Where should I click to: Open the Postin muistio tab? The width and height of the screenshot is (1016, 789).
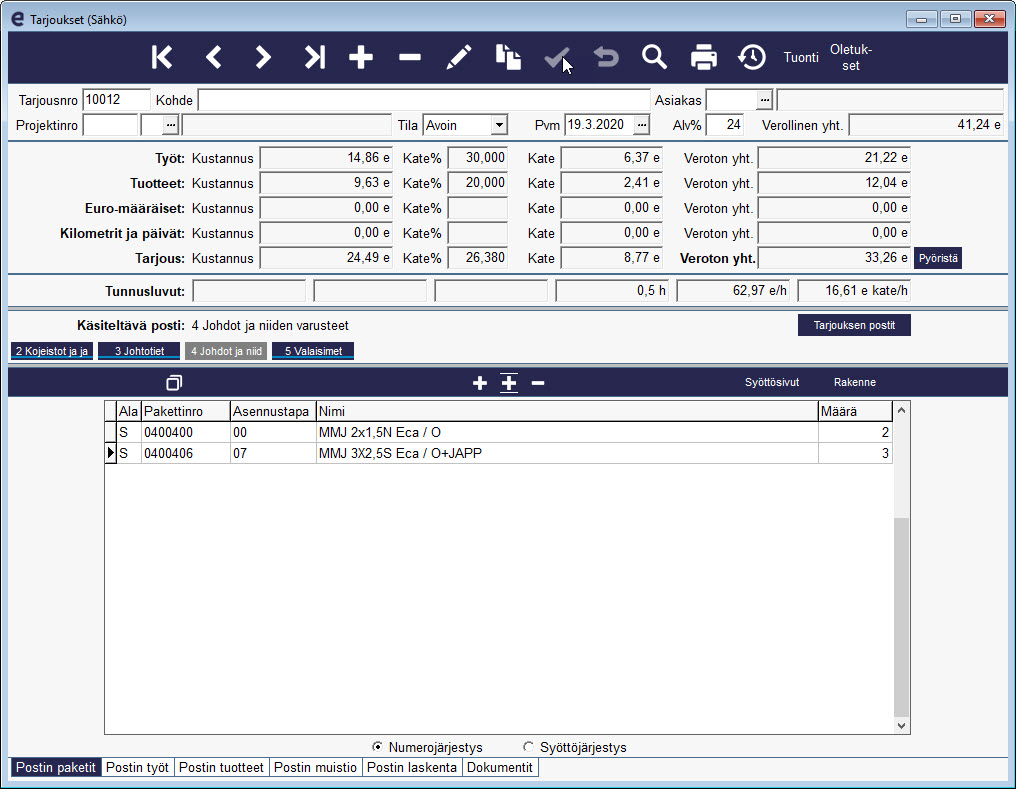click(315, 768)
